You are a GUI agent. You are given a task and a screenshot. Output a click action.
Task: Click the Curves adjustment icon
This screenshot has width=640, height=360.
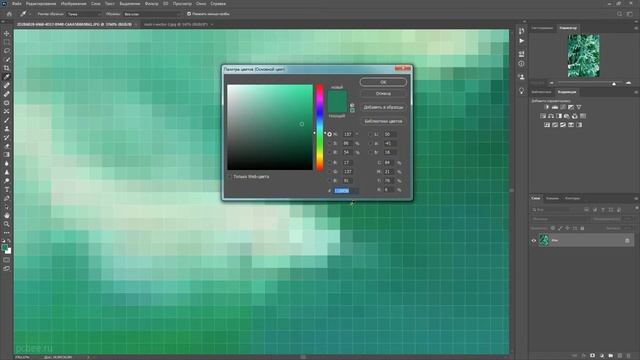coord(563,107)
